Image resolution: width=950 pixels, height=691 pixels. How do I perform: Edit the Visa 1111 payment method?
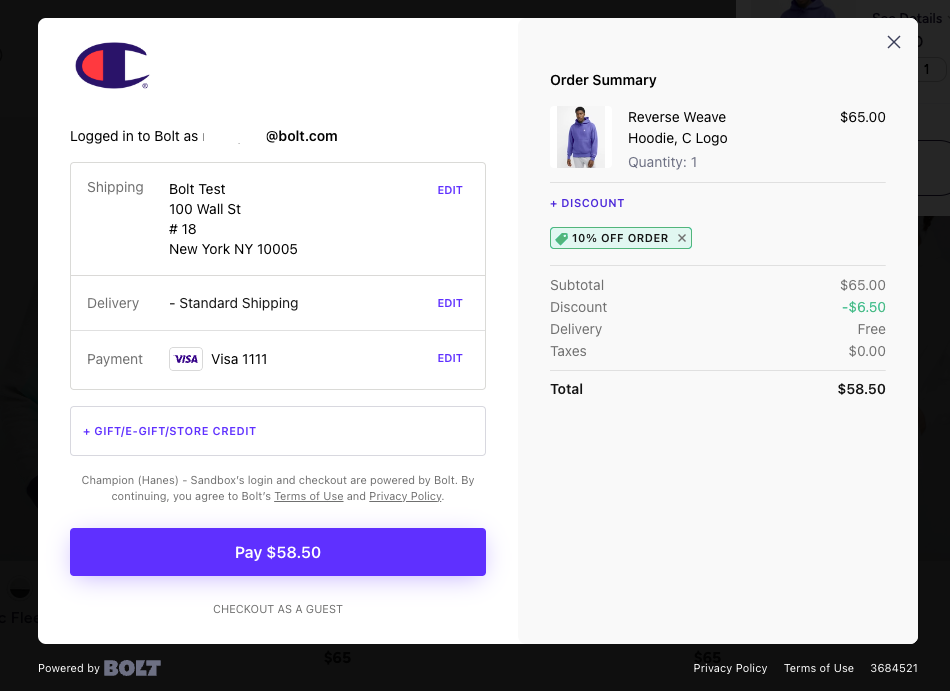[x=450, y=359]
